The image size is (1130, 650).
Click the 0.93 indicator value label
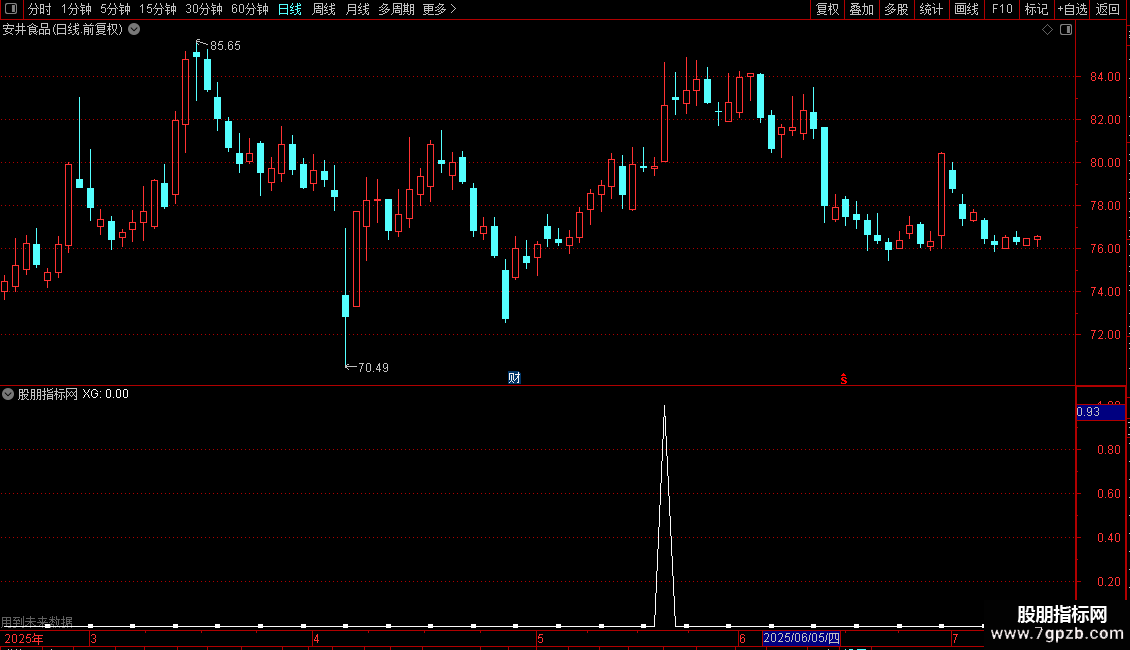(1088, 412)
